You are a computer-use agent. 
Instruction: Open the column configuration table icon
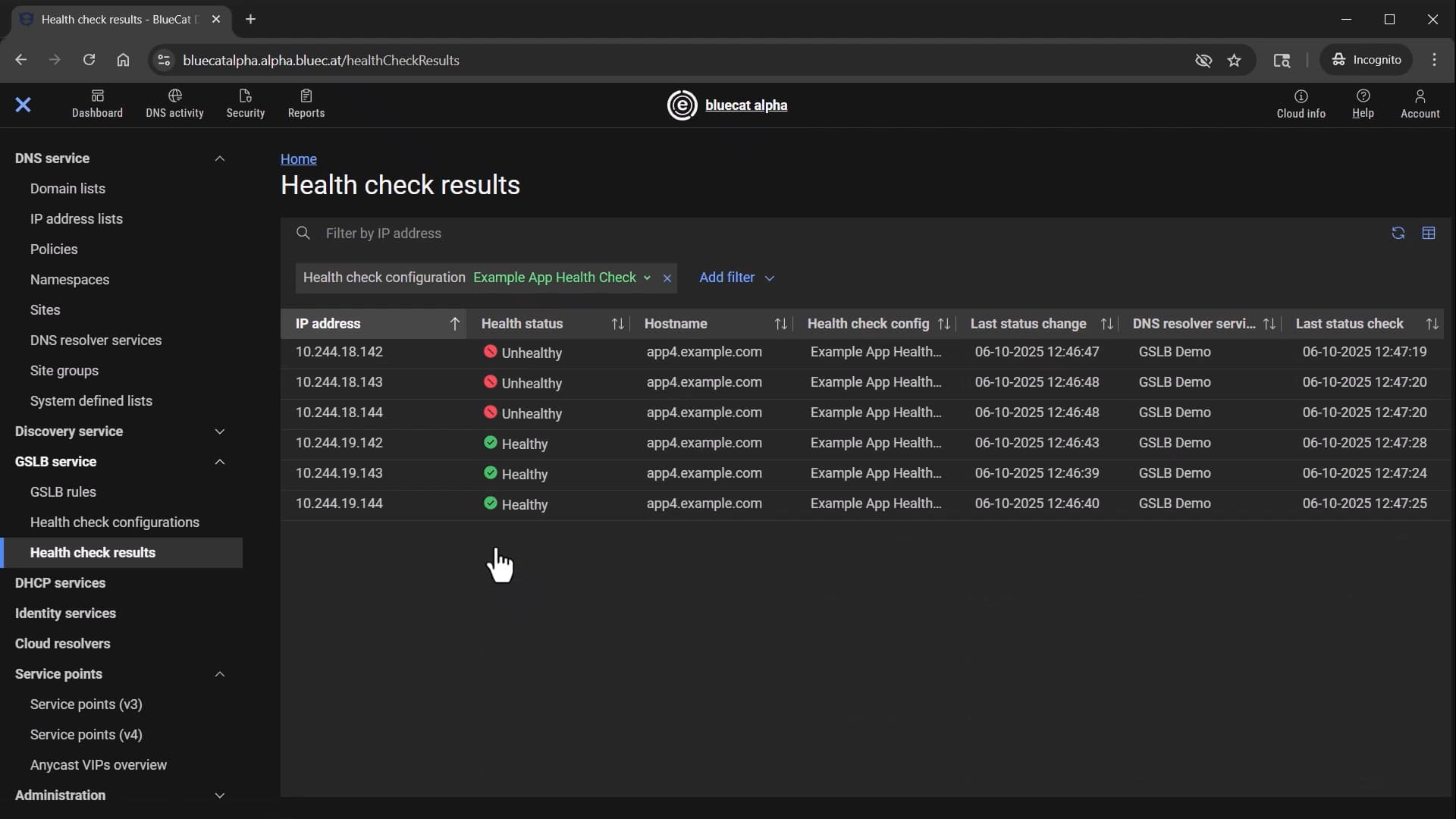1429,233
